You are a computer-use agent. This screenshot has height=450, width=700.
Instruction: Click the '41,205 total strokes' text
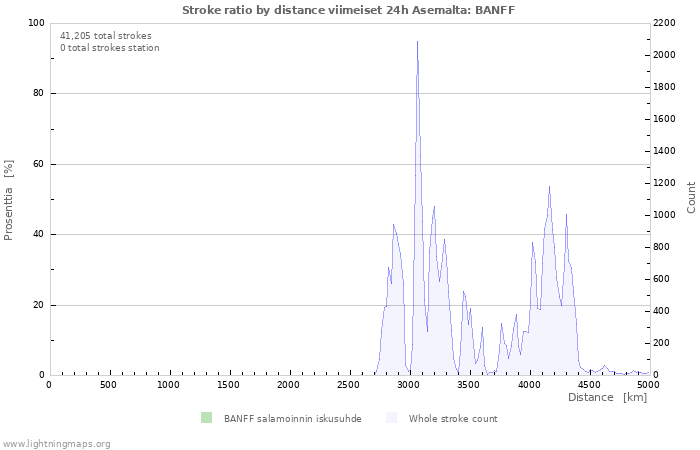point(106,36)
